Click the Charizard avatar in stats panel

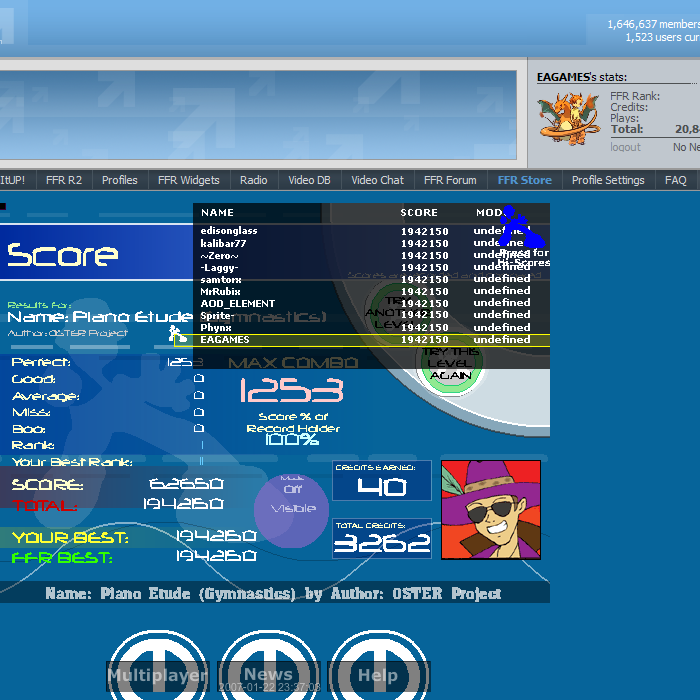[569, 117]
